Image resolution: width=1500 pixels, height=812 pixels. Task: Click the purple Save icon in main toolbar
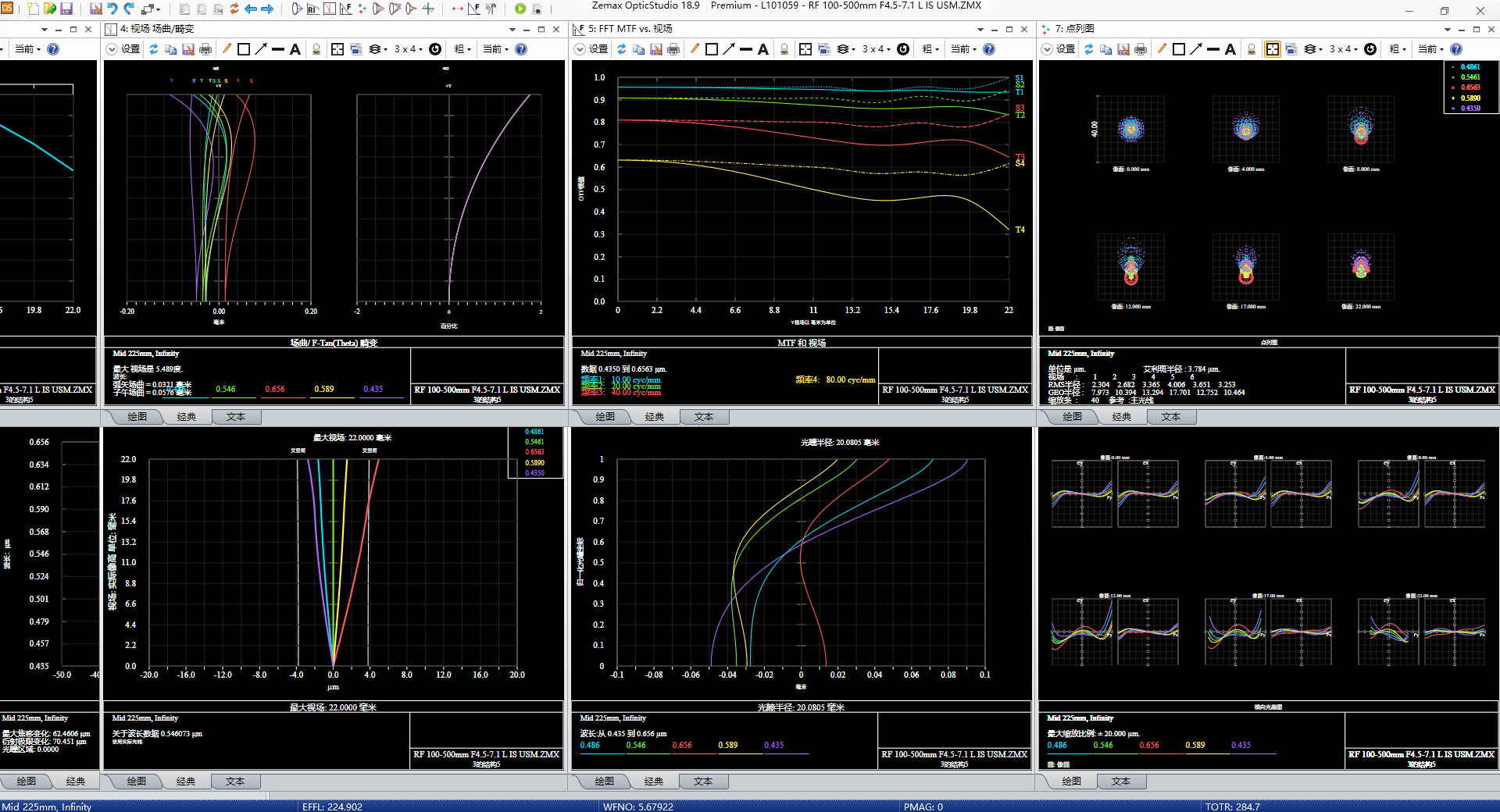tap(66, 9)
